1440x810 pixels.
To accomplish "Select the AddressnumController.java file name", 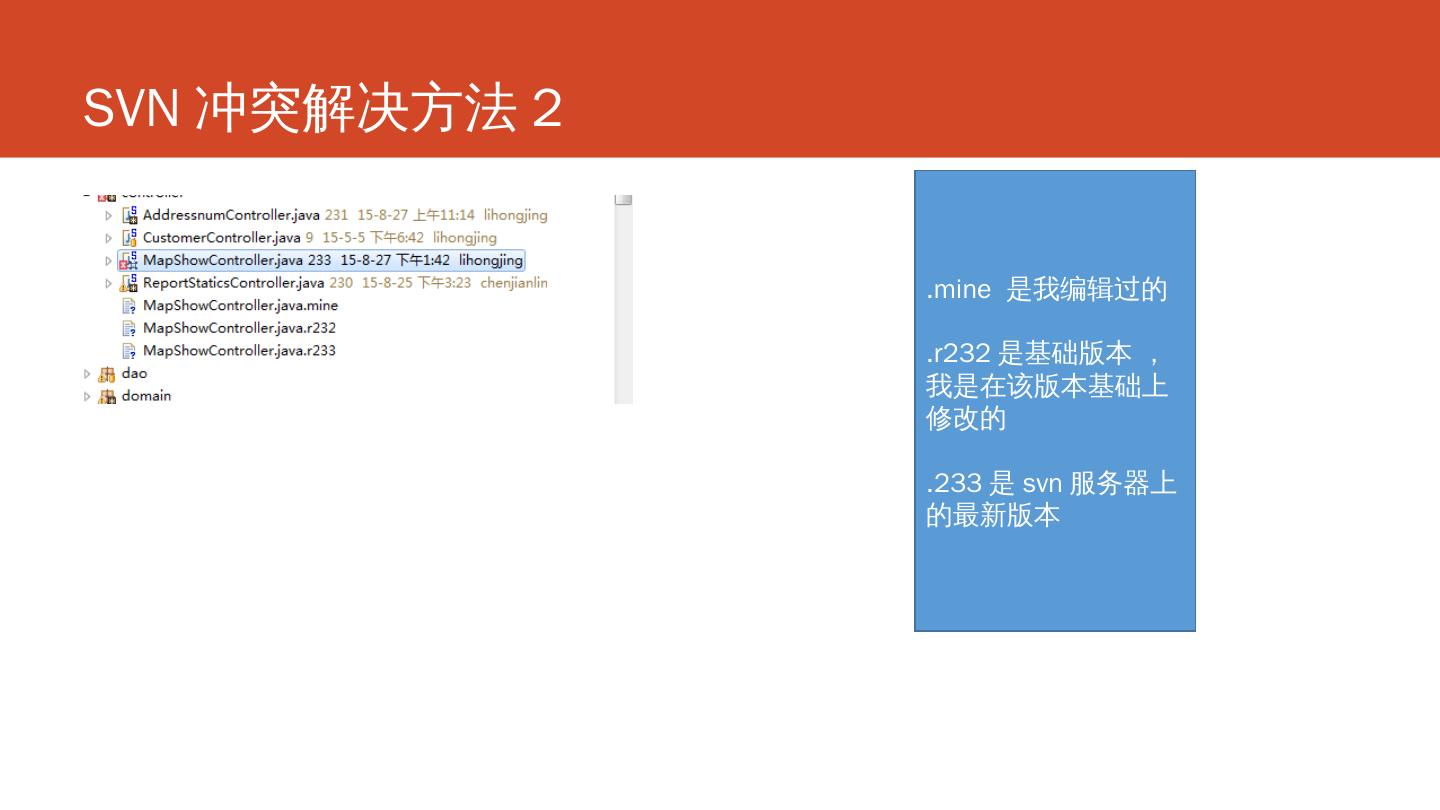I will coord(231,215).
